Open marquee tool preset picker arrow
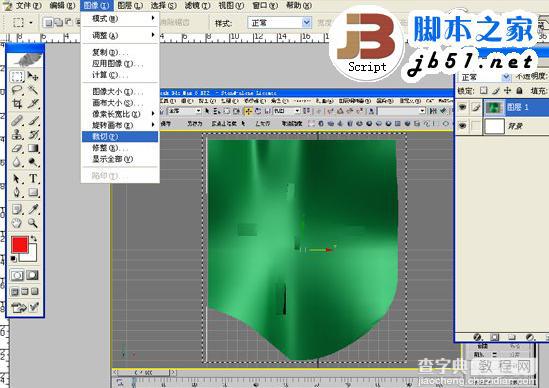Image resolution: width=549 pixels, height=388 pixels. coord(31,23)
